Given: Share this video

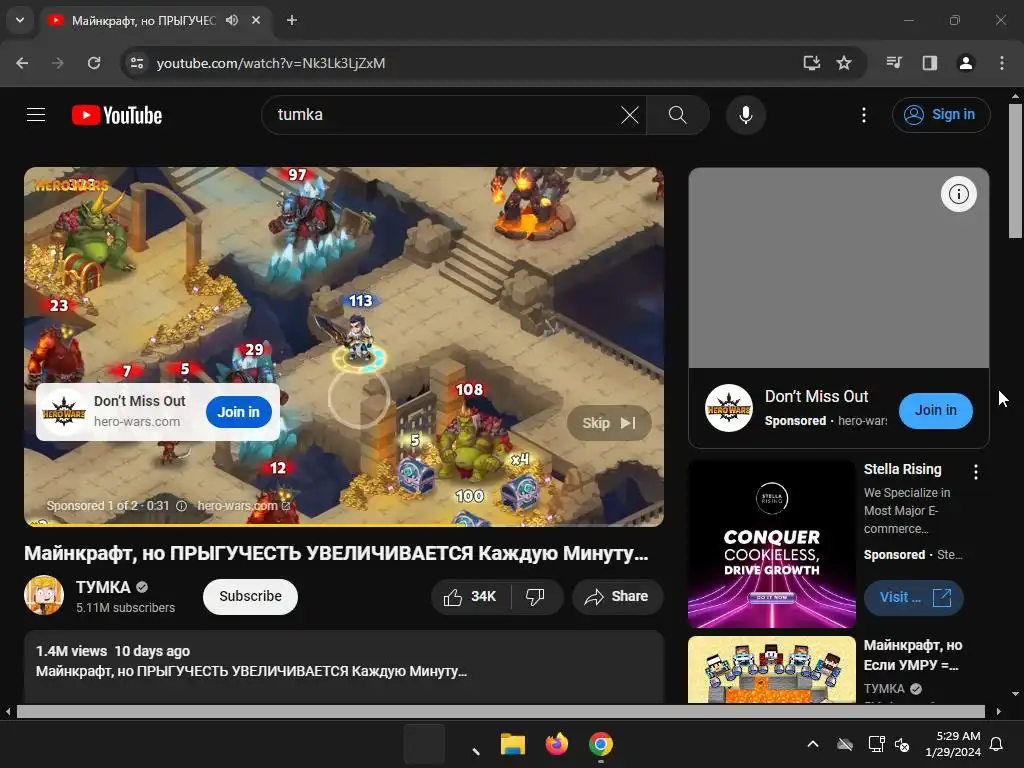Looking at the screenshot, I should tap(617, 596).
